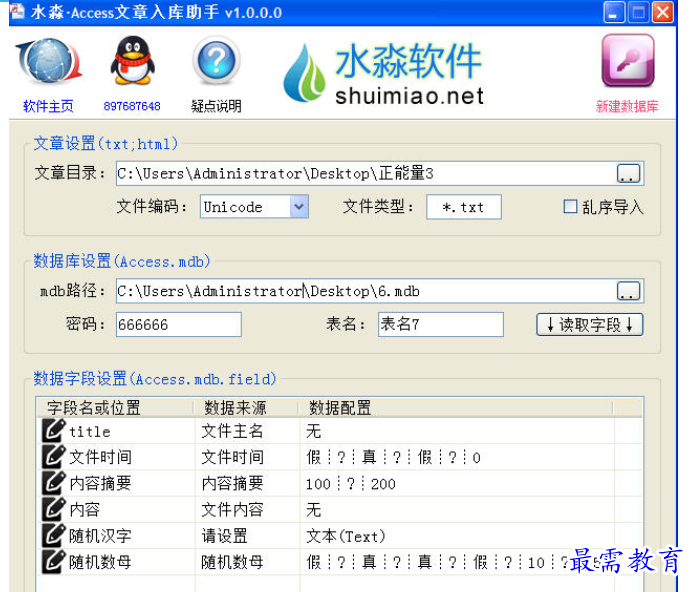This screenshot has width=691, height=592.
Task: Edit the title field row icon
Action: [53, 431]
